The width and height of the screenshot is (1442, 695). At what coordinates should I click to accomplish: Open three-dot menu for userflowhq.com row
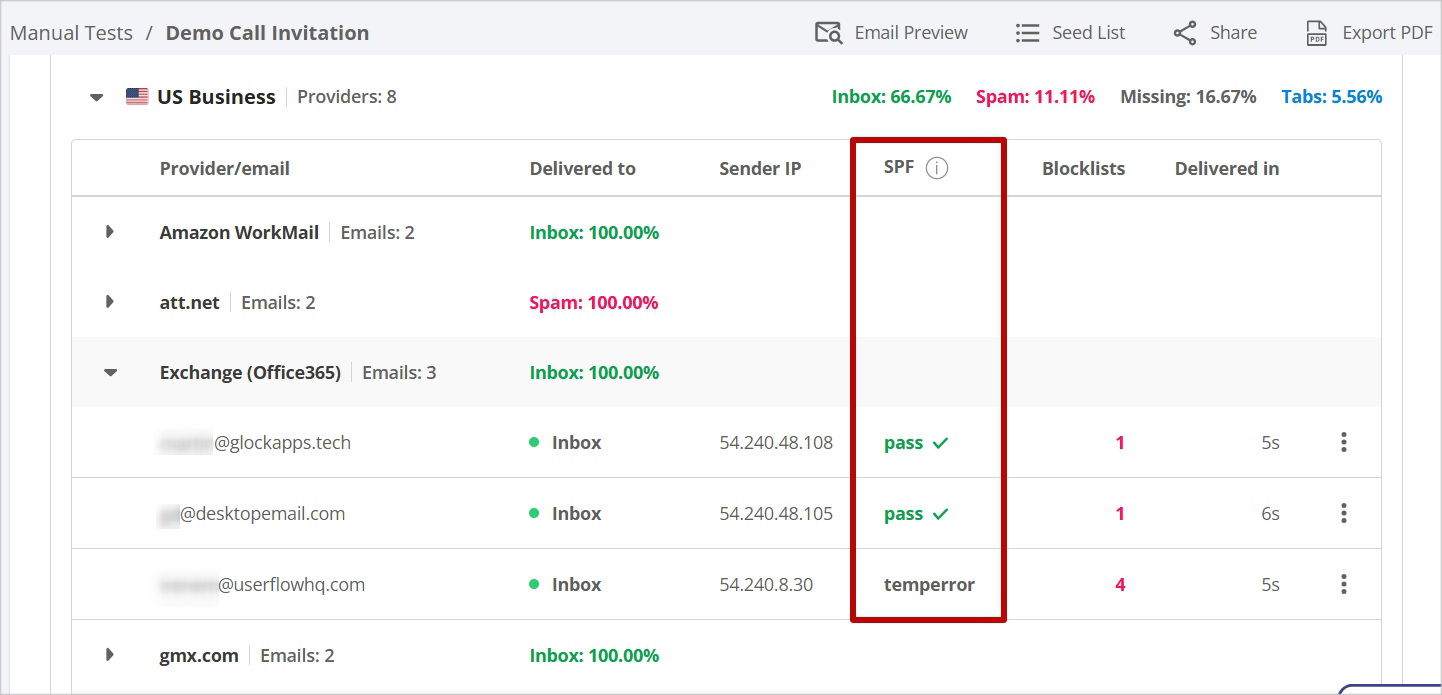[1343, 584]
